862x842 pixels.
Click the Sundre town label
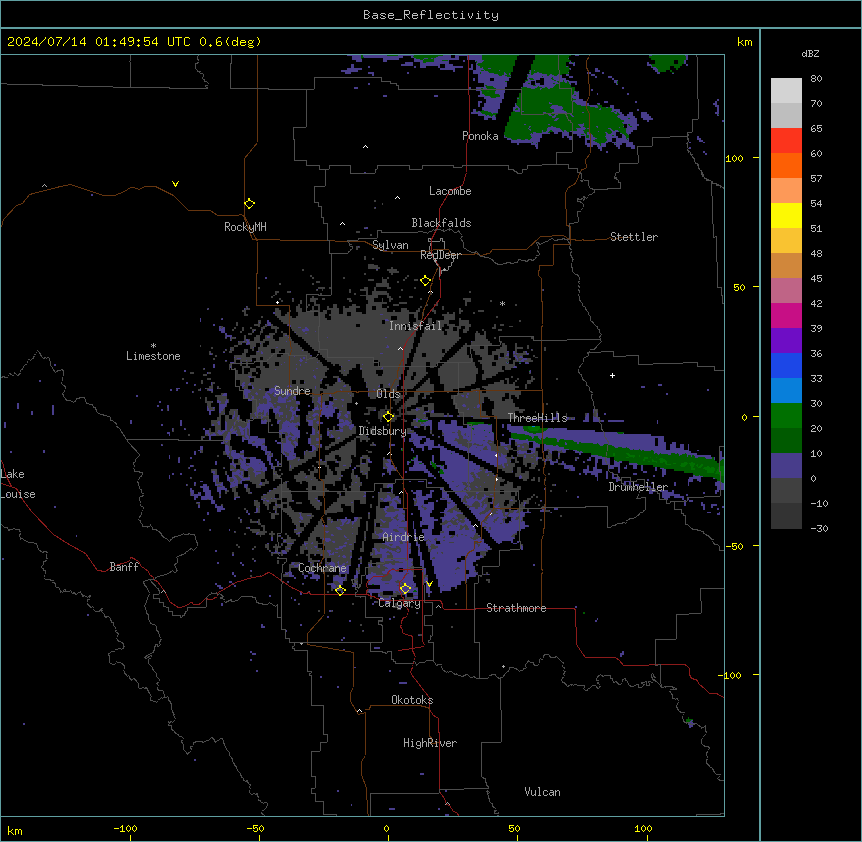point(292,391)
